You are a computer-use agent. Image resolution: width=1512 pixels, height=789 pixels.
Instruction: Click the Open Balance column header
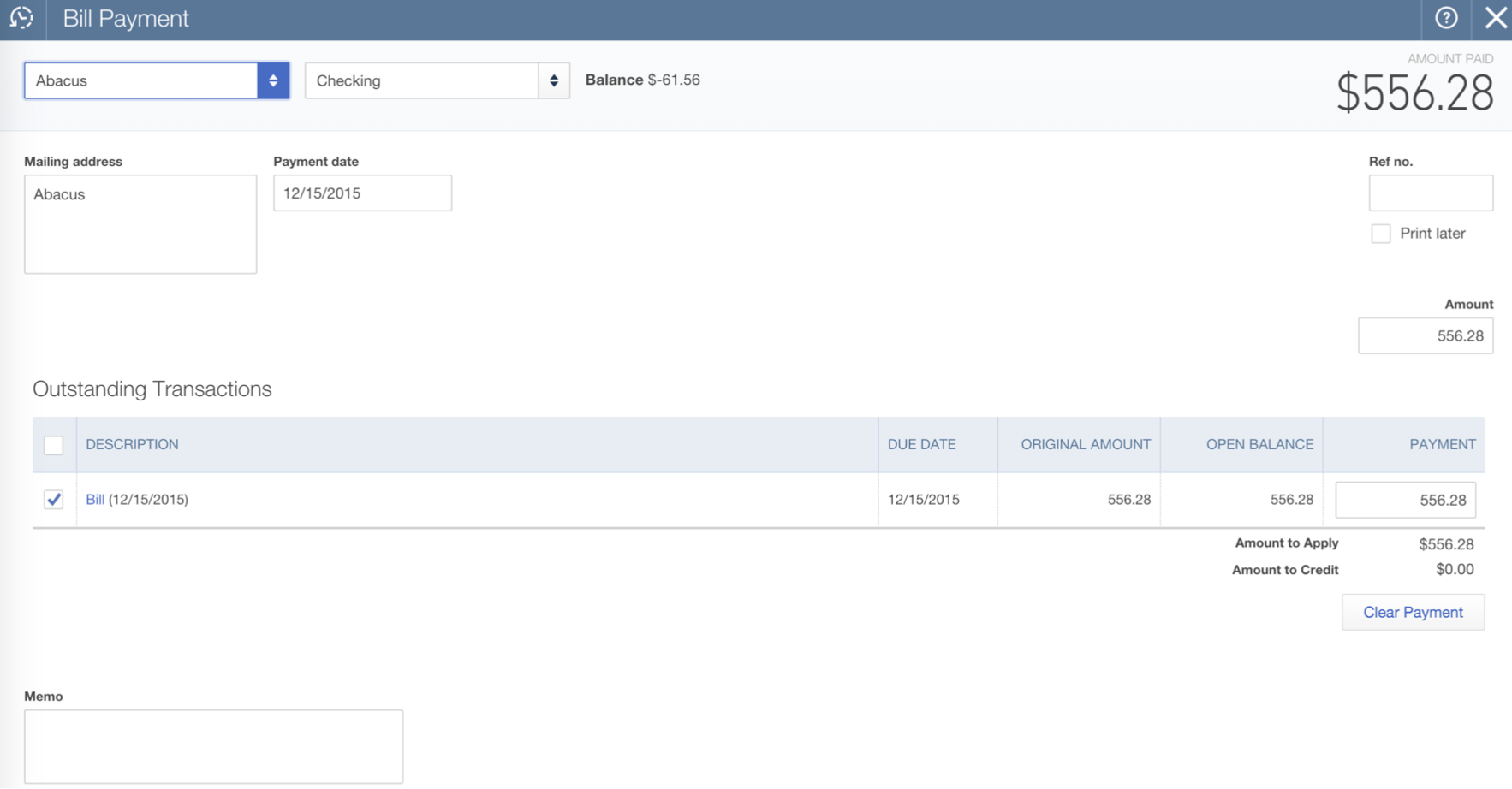(x=1259, y=445)
